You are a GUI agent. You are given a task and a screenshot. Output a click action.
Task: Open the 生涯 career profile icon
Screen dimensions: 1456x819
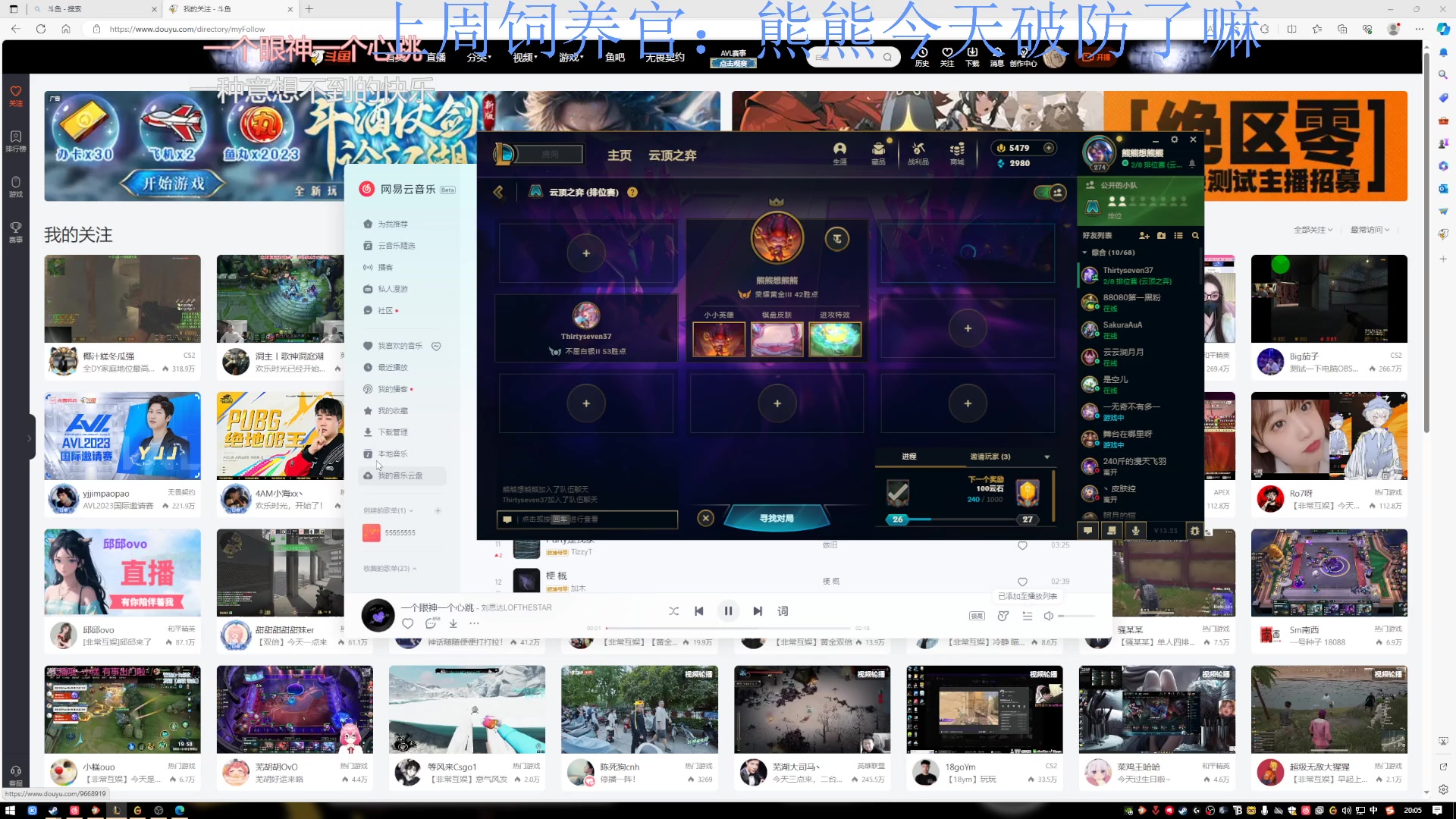coord(839,152)
